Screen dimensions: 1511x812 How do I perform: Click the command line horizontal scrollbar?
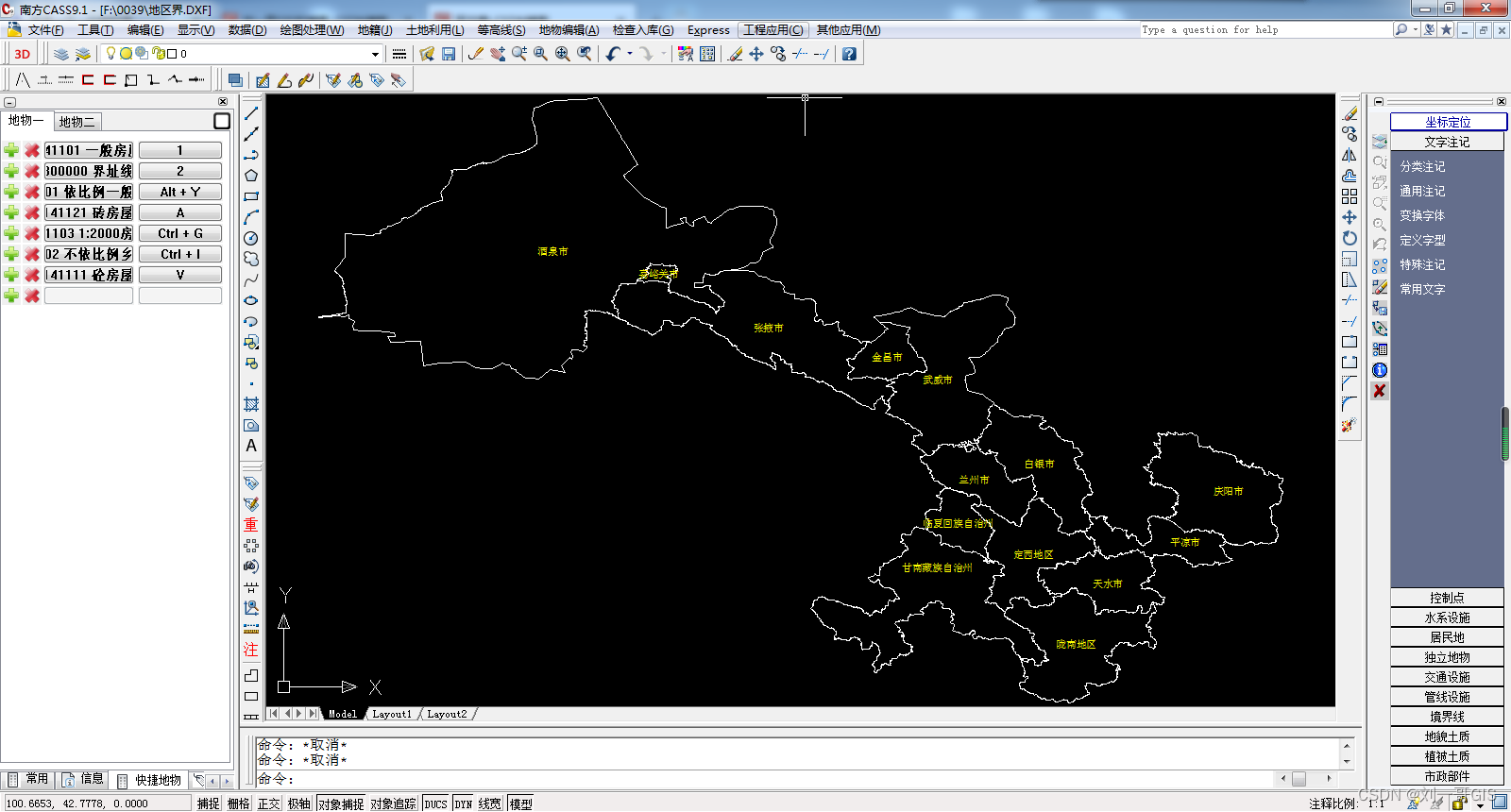pos(1306,779)
